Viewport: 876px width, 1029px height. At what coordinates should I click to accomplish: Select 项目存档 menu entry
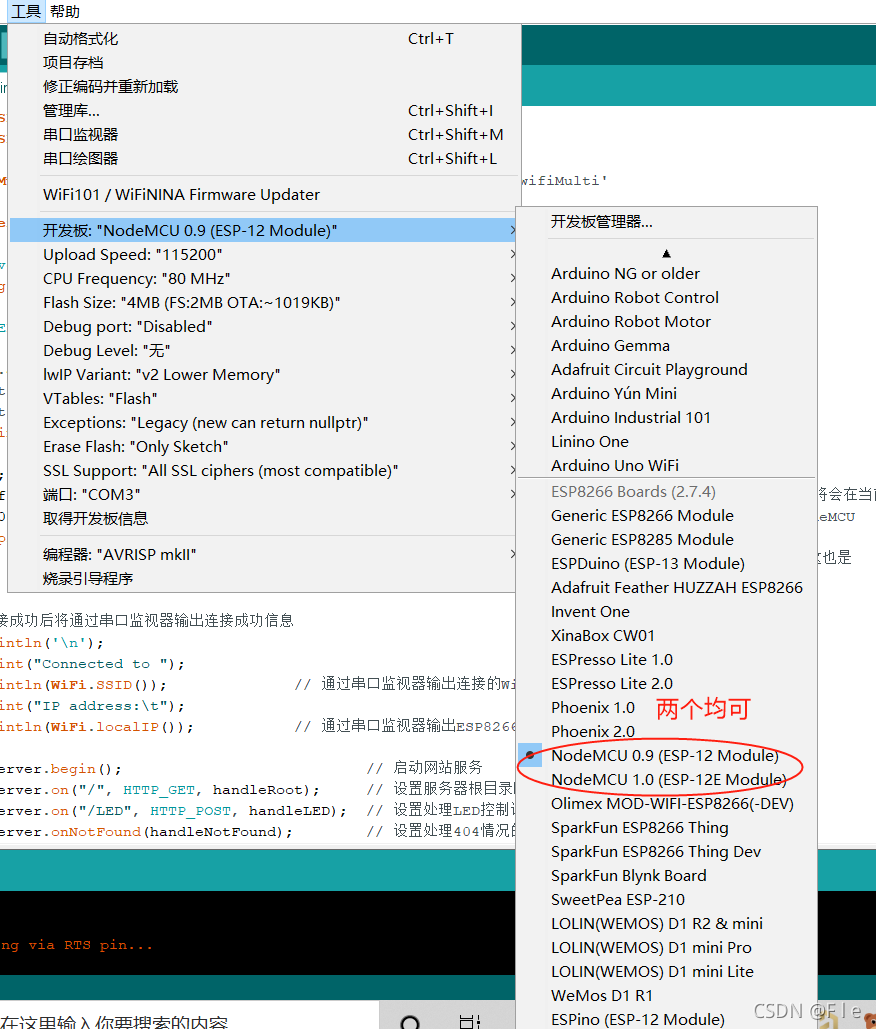coord(264,63)
